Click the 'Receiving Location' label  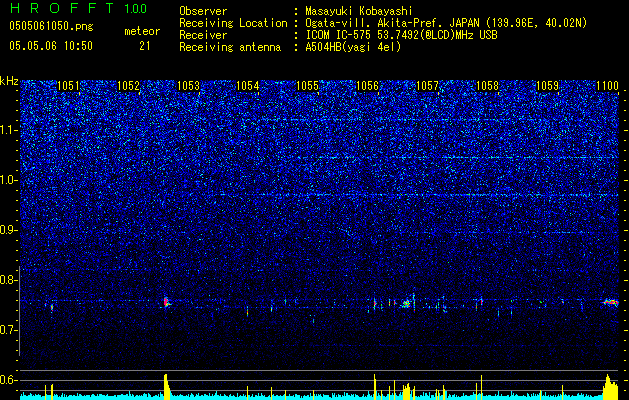233,23
